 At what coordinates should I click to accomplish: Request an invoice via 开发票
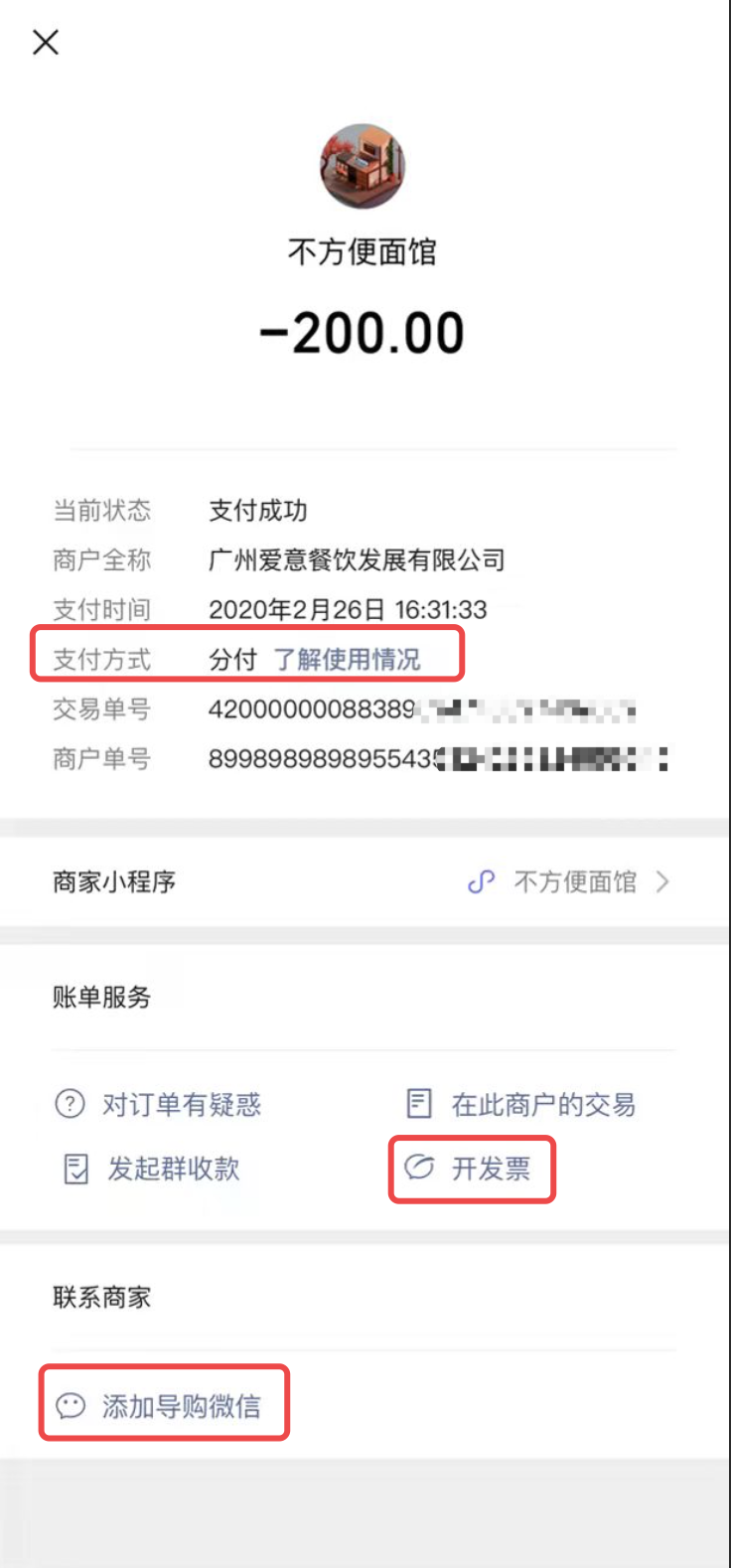click(492, 1169)
